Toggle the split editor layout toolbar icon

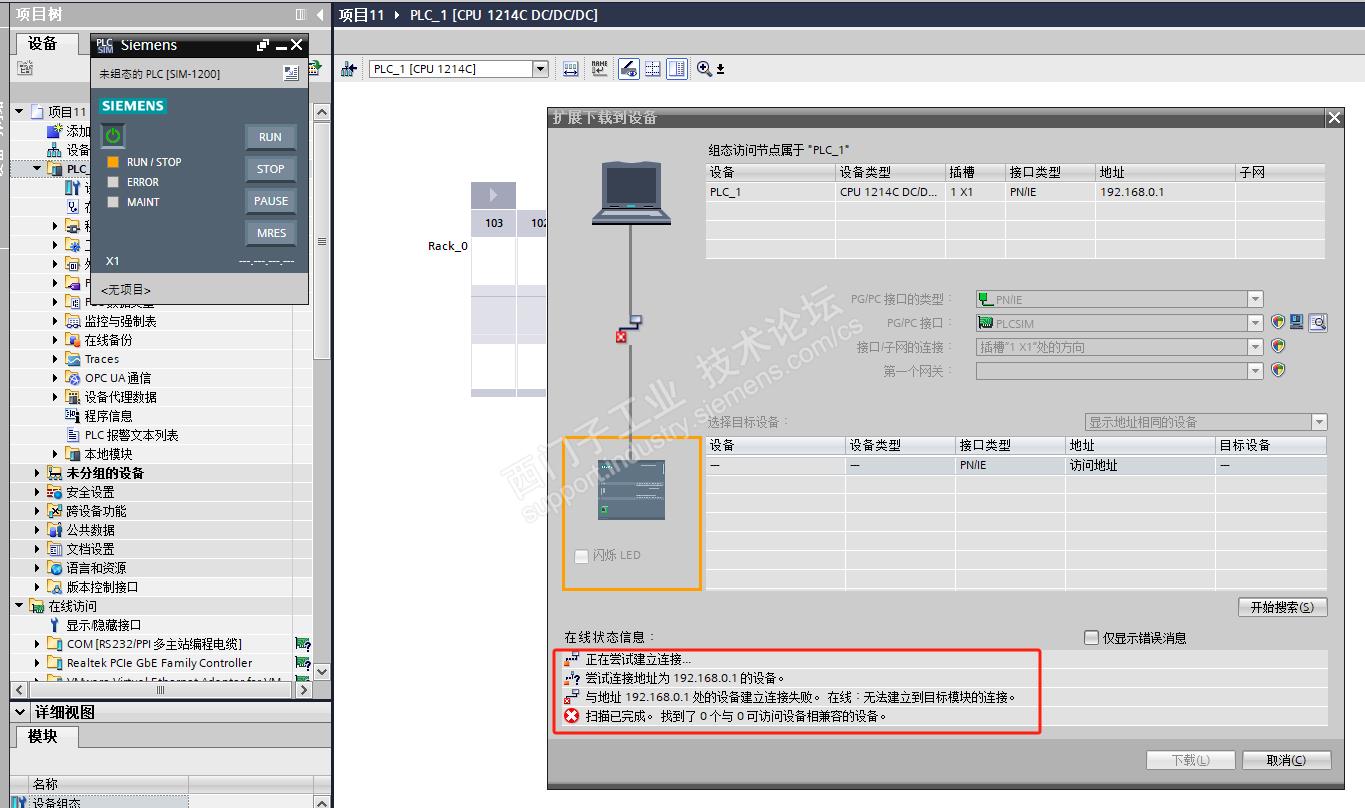click(677, 69)
